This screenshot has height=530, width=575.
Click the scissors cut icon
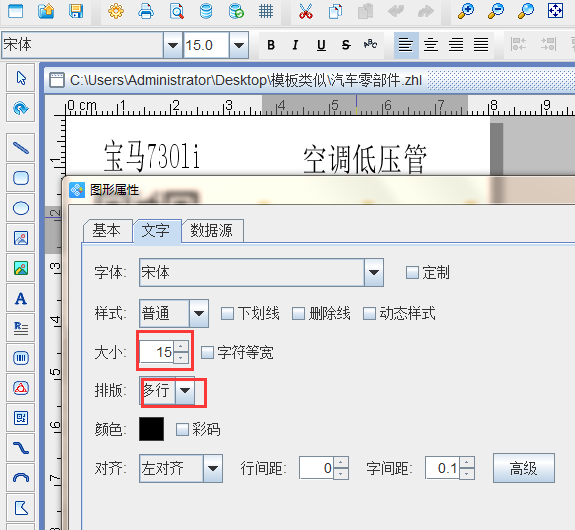[305, 11]
